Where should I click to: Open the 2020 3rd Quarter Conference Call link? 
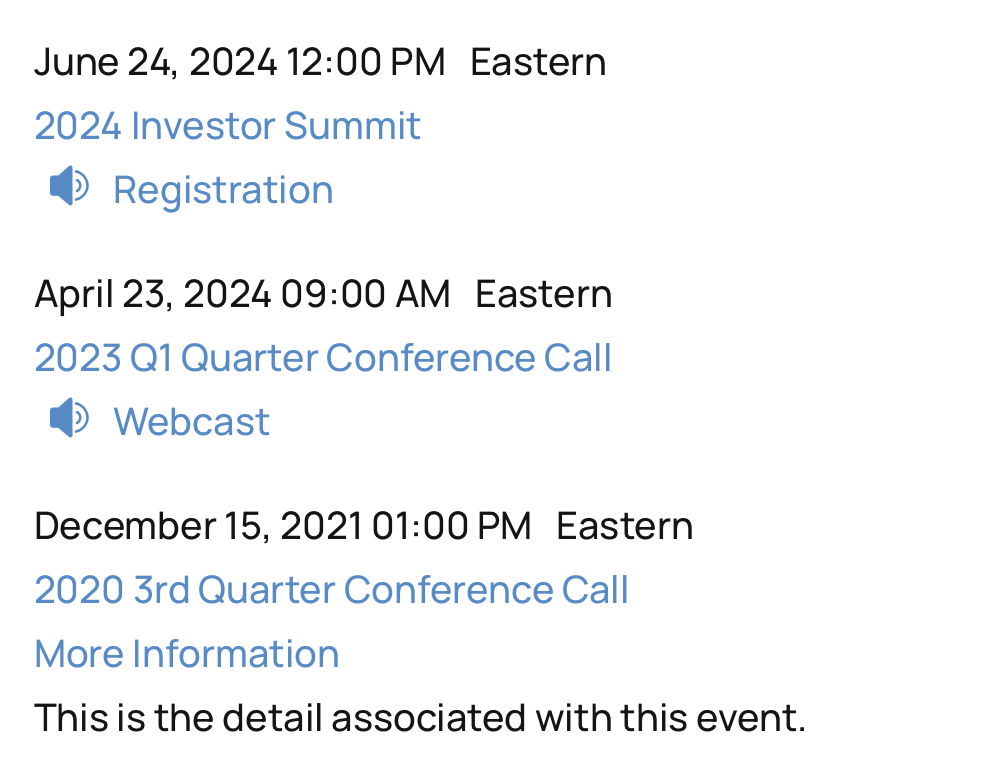pos(331,590)
